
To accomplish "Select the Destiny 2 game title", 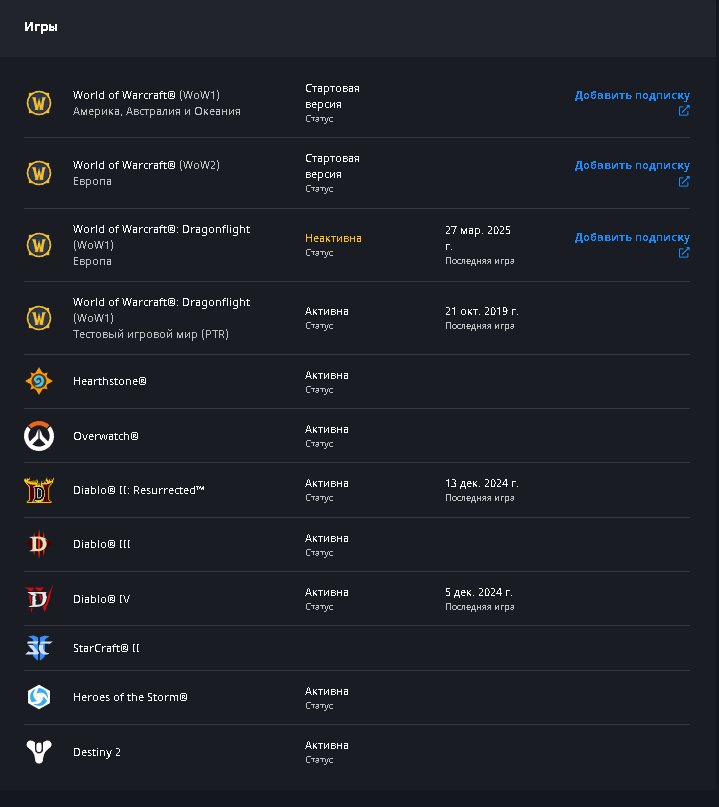I will click(x=97, y=752).
